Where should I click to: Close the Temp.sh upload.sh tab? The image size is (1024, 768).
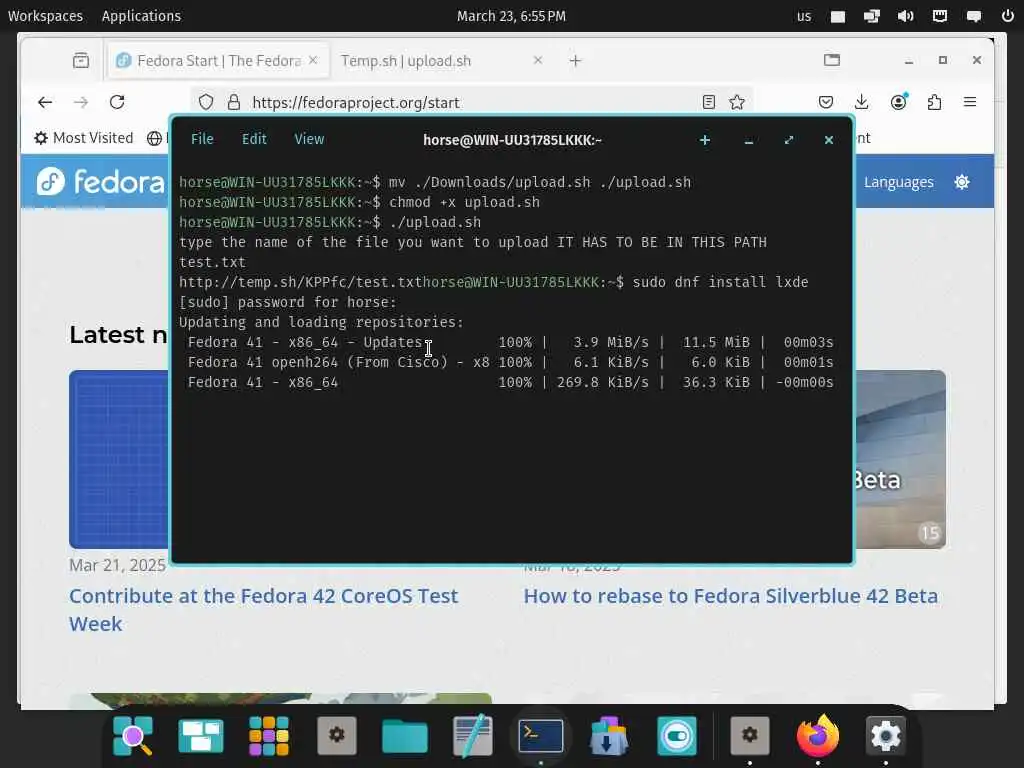pyautogui.click(x=537, y=60)
